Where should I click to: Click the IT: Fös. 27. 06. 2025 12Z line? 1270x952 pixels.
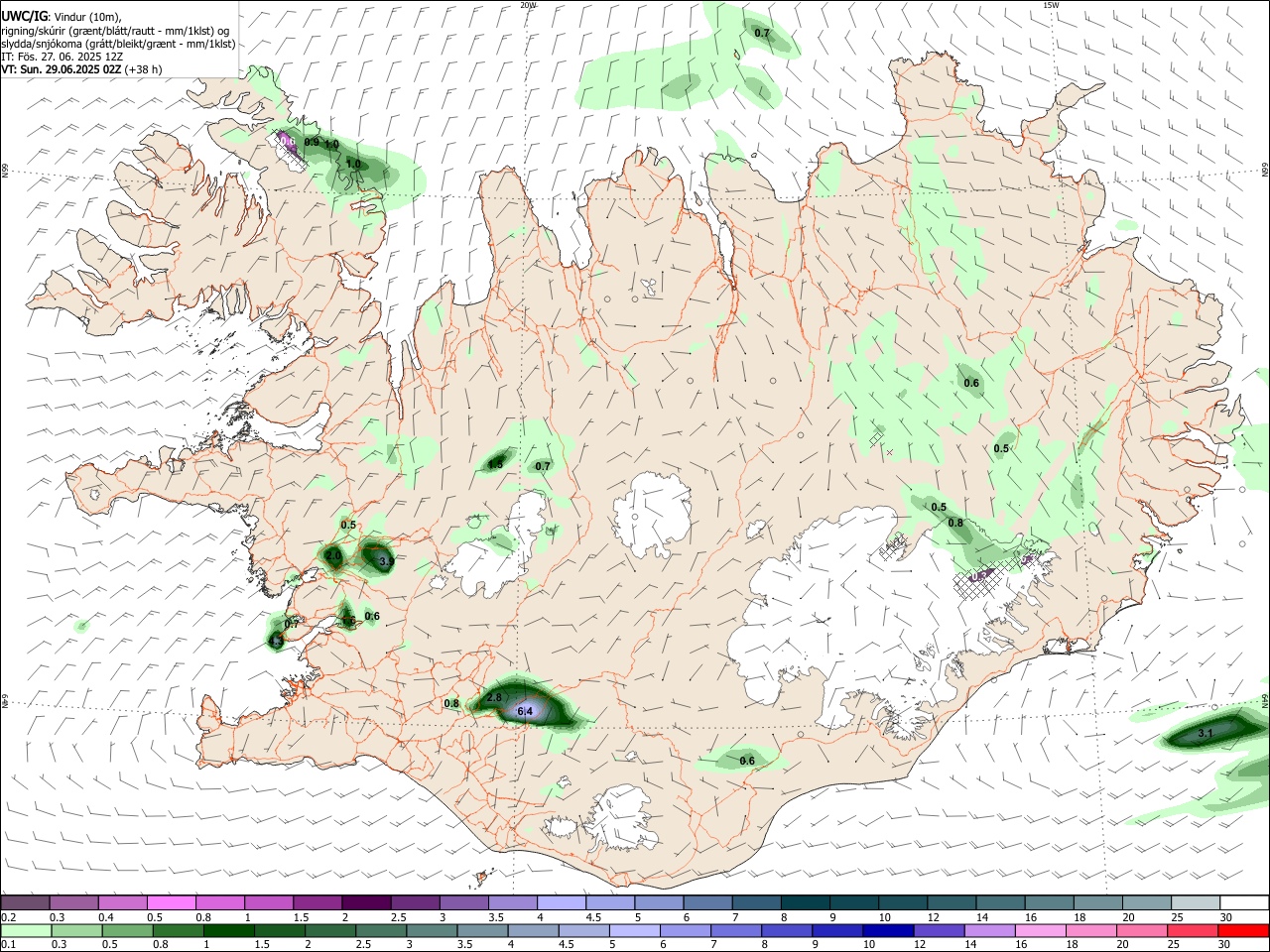62,57
